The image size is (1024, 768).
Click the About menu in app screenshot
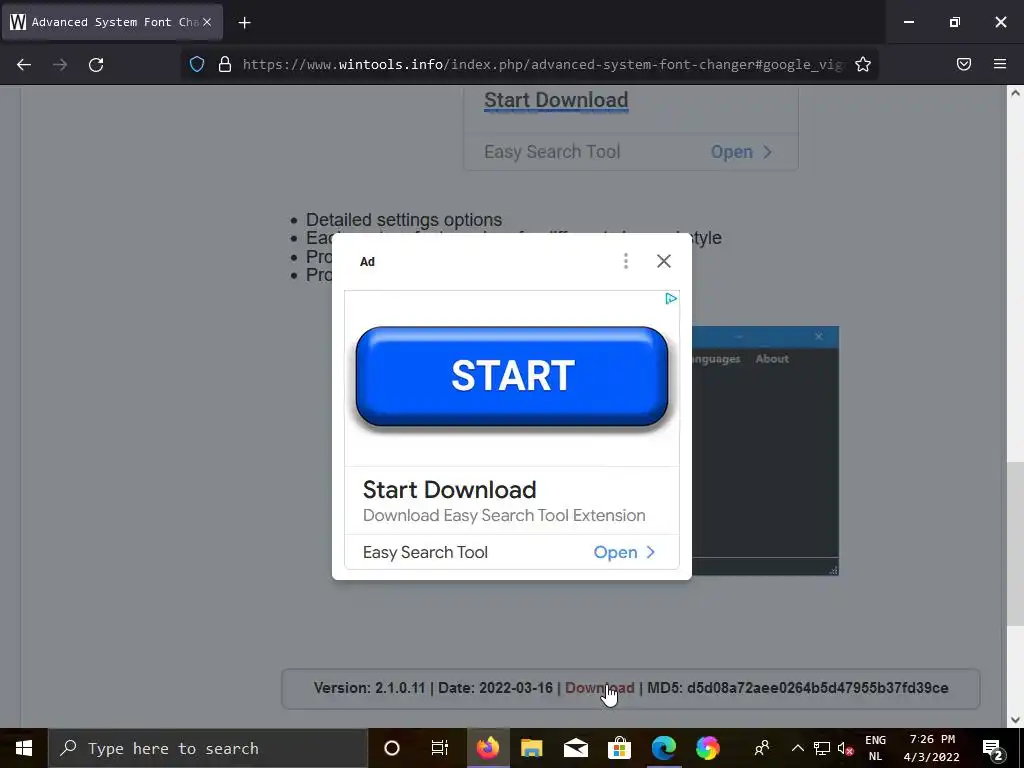point(772,359)
